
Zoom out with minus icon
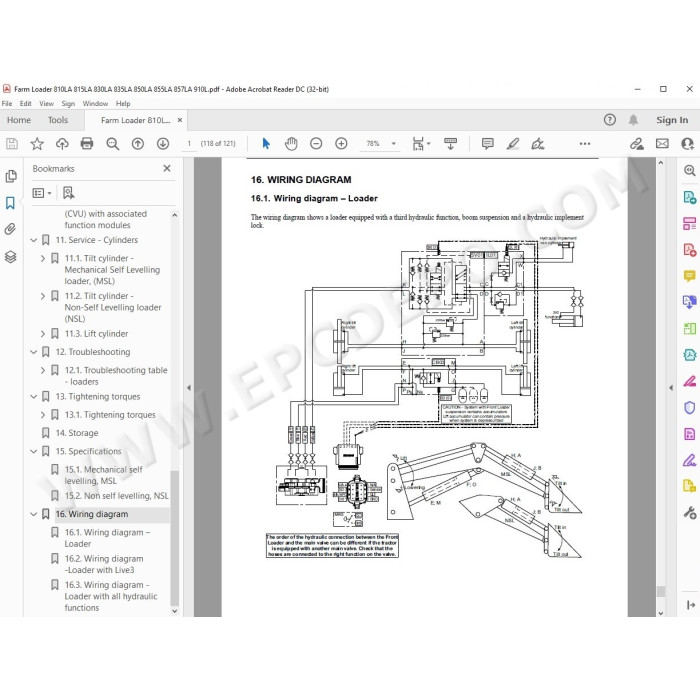point(316,144)
